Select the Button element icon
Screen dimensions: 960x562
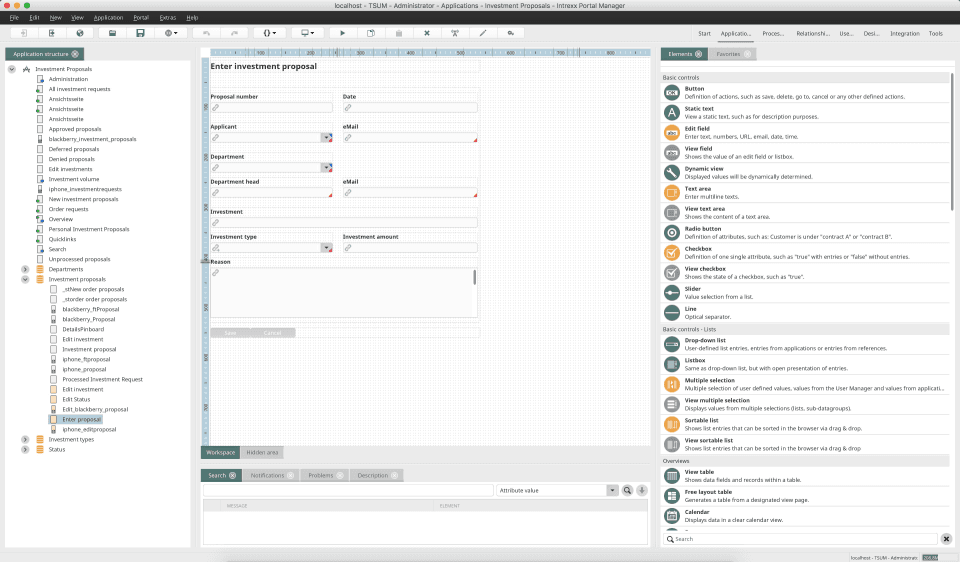coord(672,92)
